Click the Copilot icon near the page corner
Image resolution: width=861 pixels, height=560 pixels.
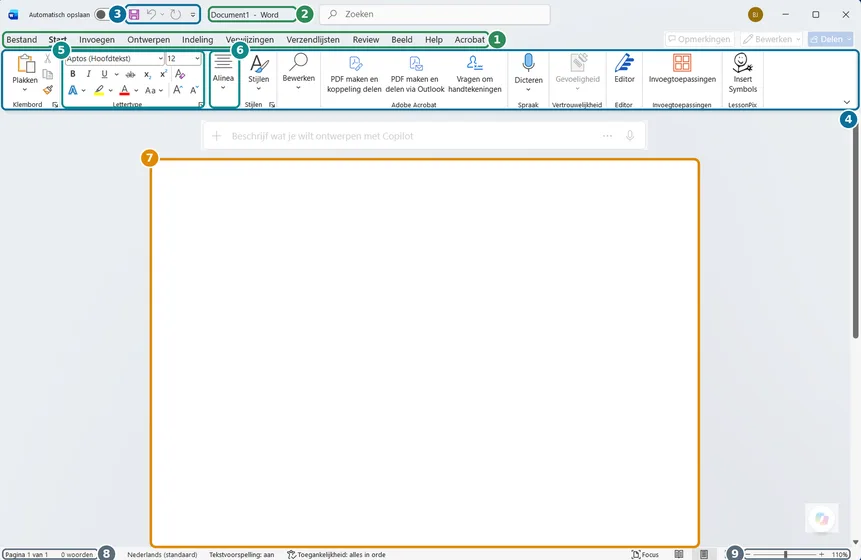[x=821, y=518]
